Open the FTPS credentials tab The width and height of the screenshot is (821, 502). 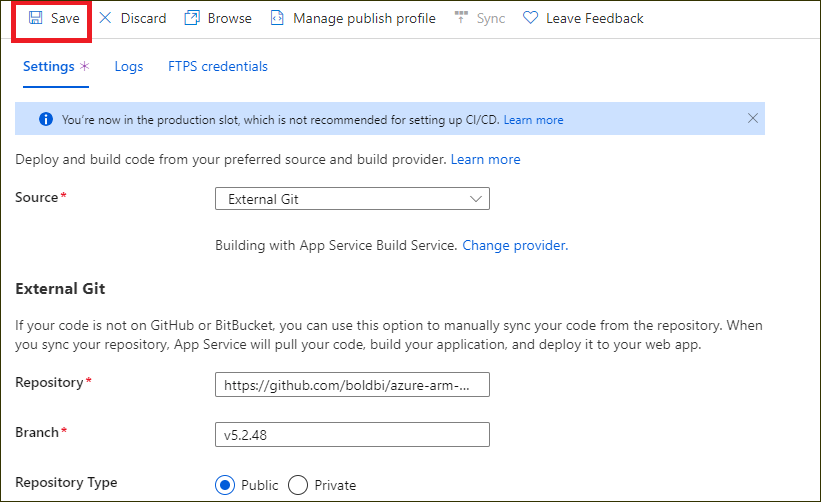coord(218,67)
